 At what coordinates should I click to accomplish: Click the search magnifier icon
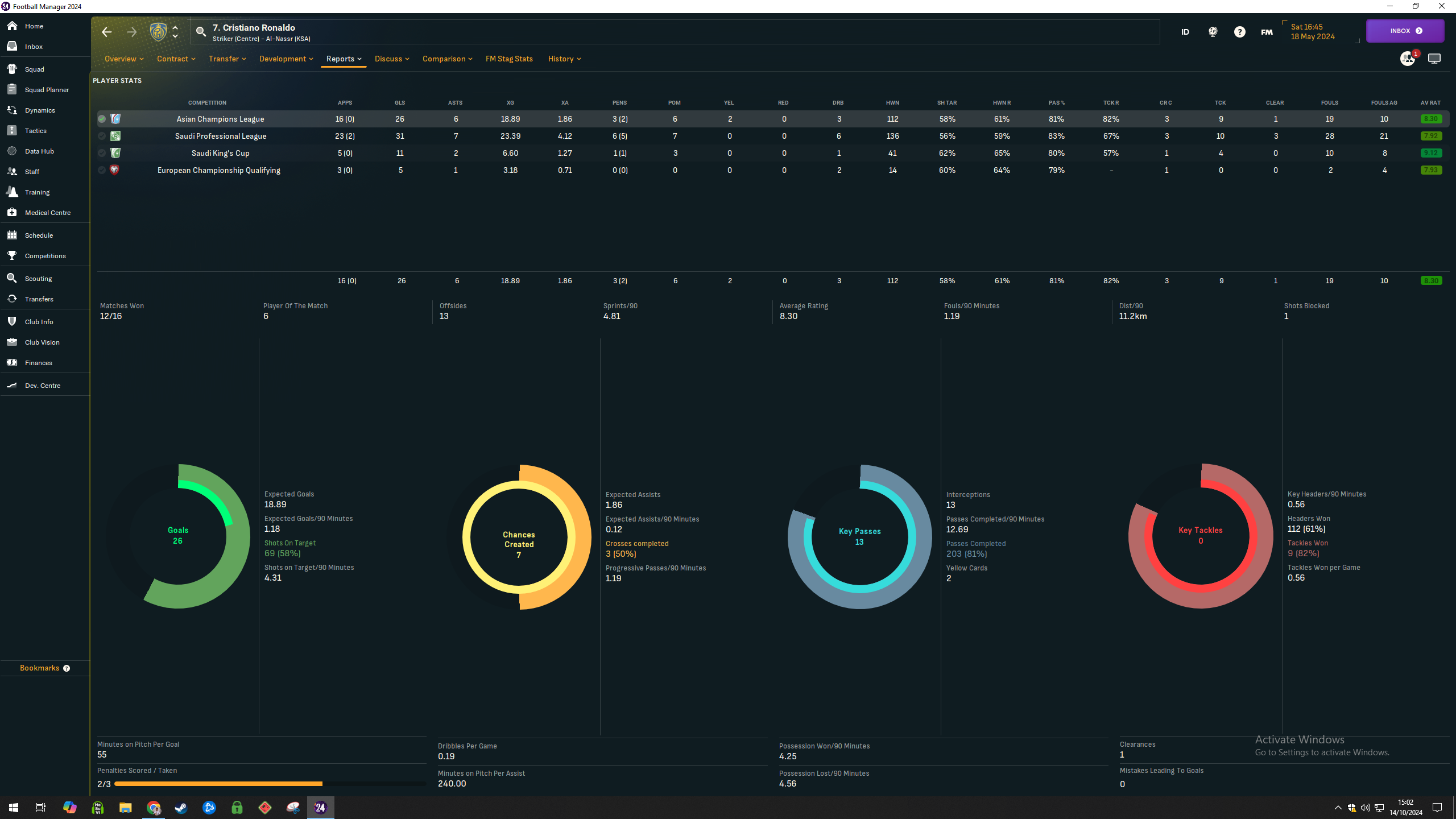coord(201,32)
